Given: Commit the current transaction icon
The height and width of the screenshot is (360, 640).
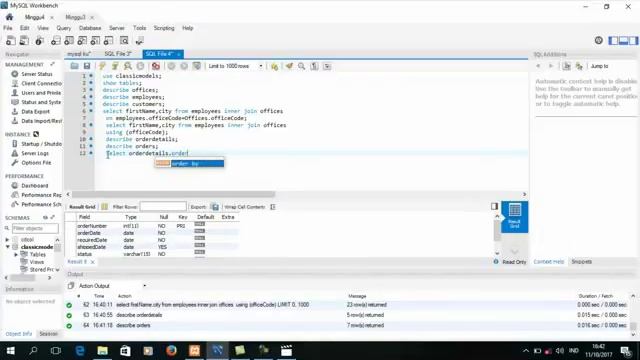Looking at the screenshot, I should pyautogui.click(x=171, y=66).
